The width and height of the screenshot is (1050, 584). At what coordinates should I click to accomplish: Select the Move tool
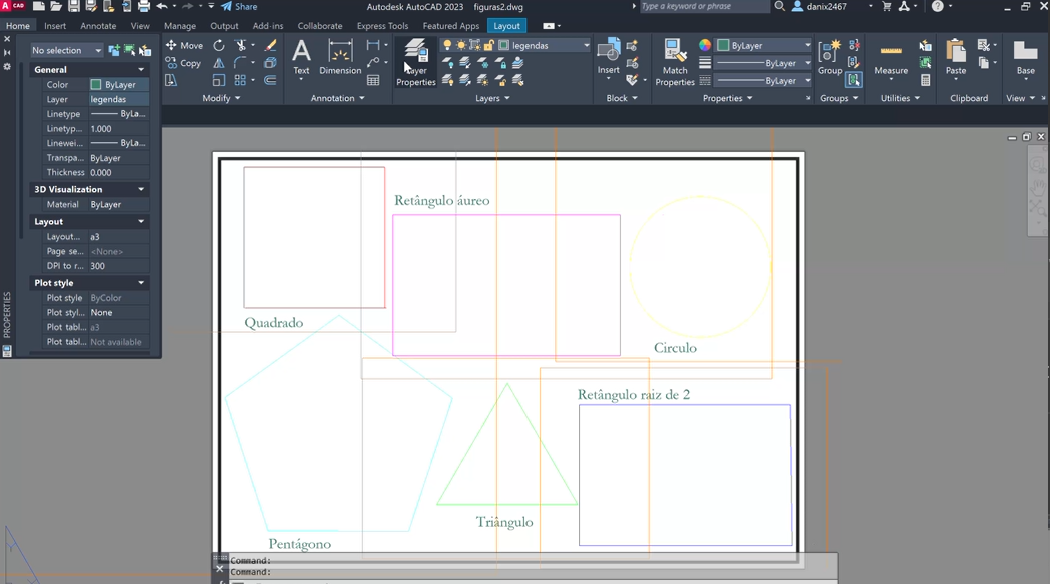[184, 45]
